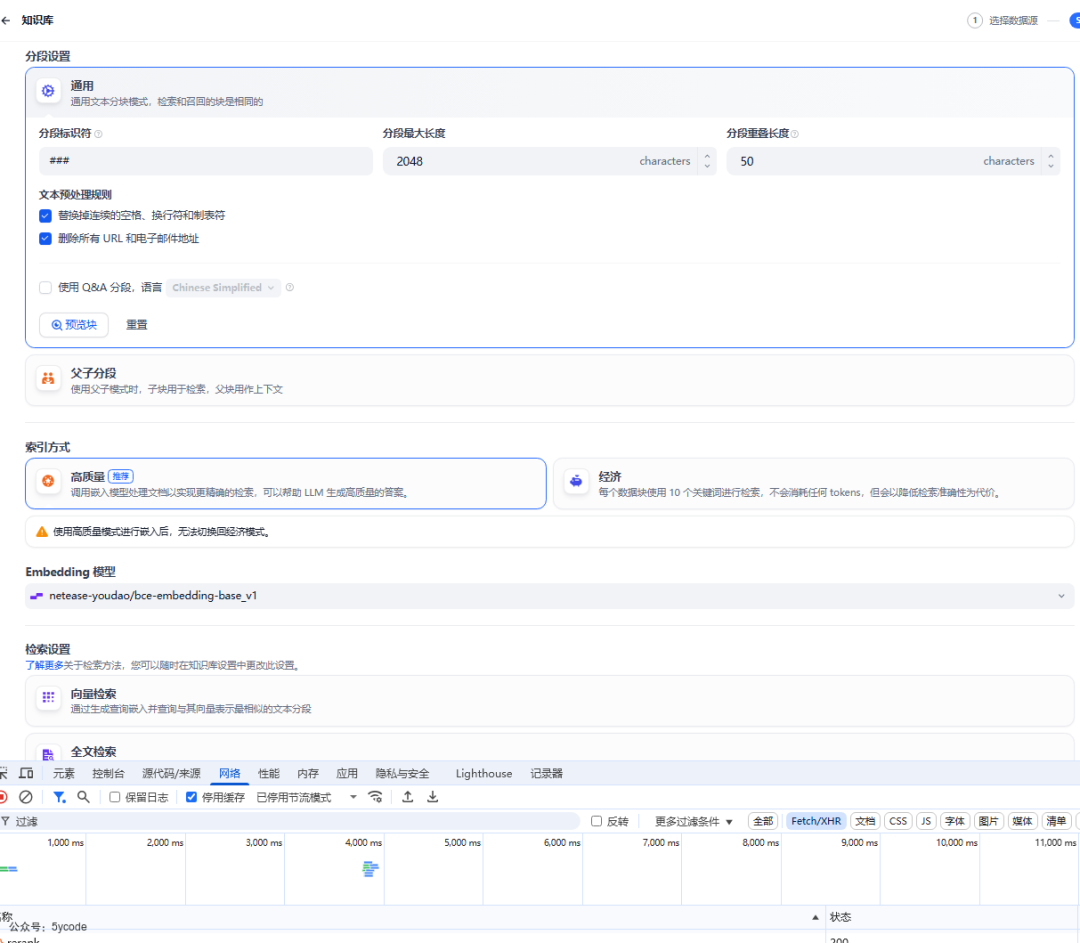The width and height of the screenshot is (1080, 943).
Task: Switch to the 控制台 tab
Action: pyautogui.click(x=108, y=773)
